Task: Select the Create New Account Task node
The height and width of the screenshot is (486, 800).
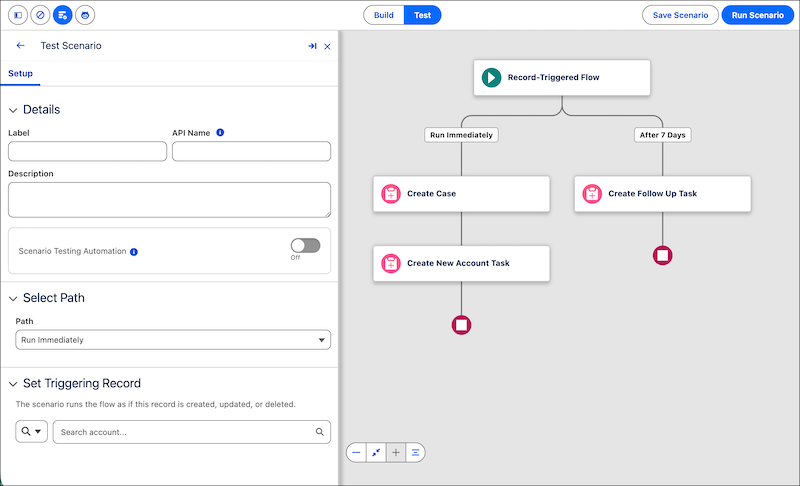Action: [461, 263]
